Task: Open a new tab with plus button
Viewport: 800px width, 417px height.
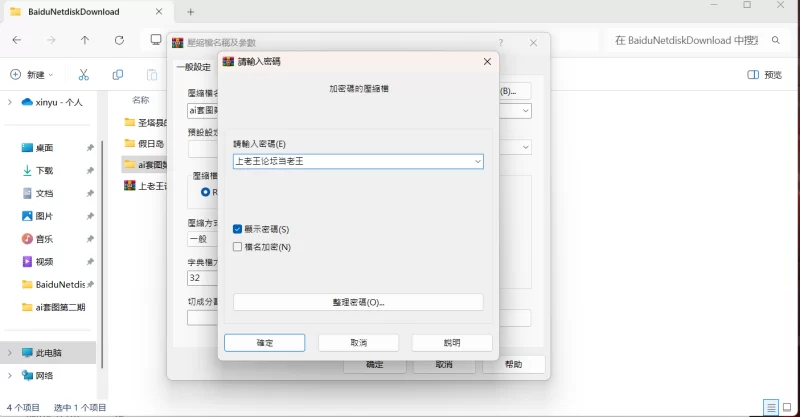Action: point(191,12)
